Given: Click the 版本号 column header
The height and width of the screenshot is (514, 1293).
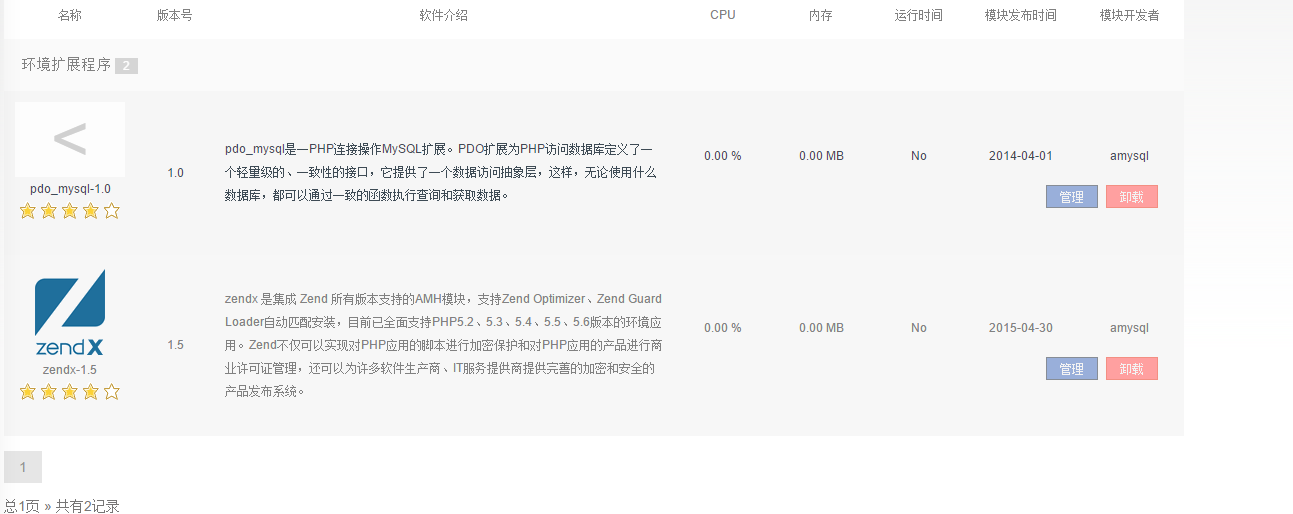Looking at the screenshot, I should 175,15.
